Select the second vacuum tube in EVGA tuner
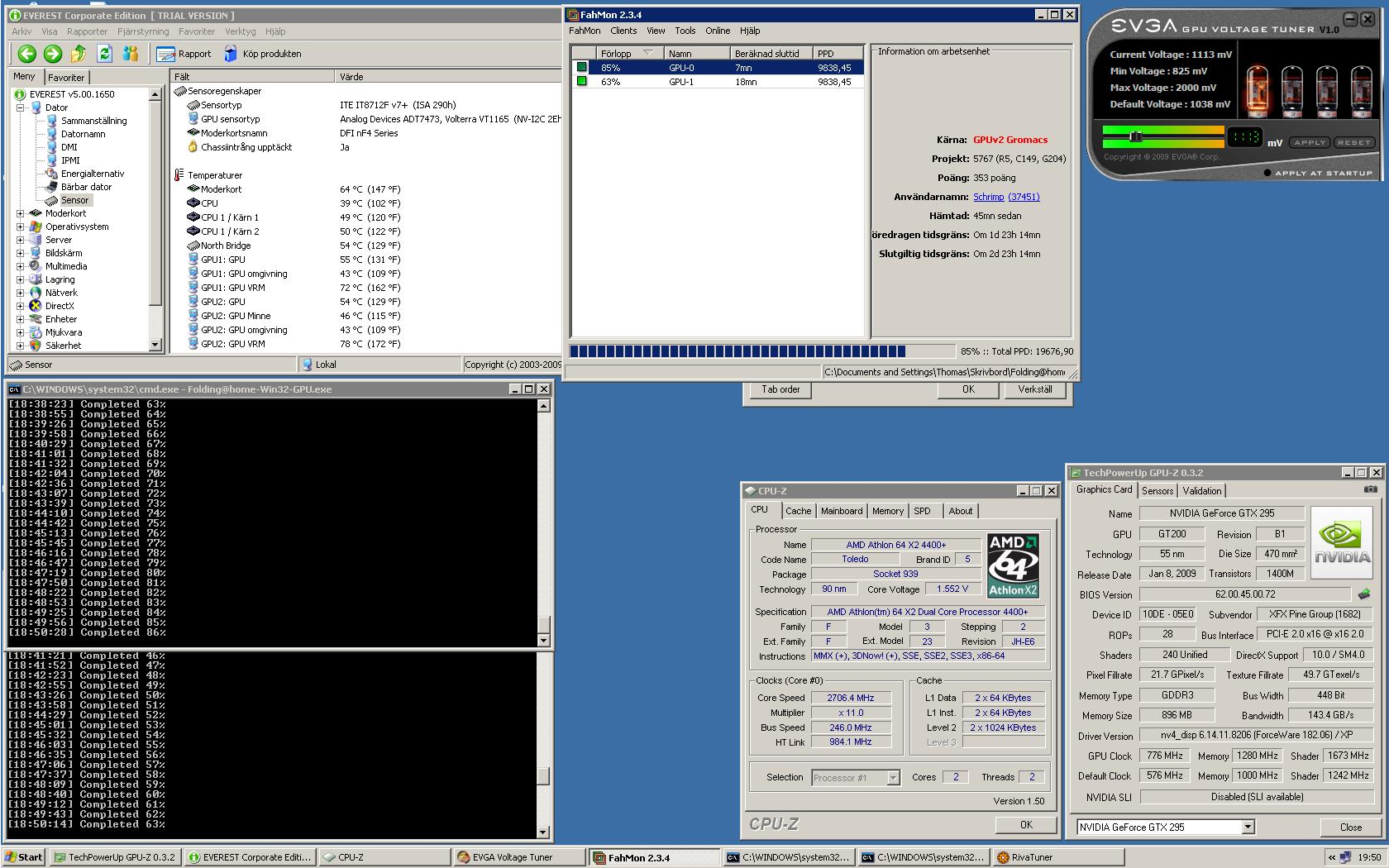This screenshot has width=1389, height=868. pos(1292,91)
